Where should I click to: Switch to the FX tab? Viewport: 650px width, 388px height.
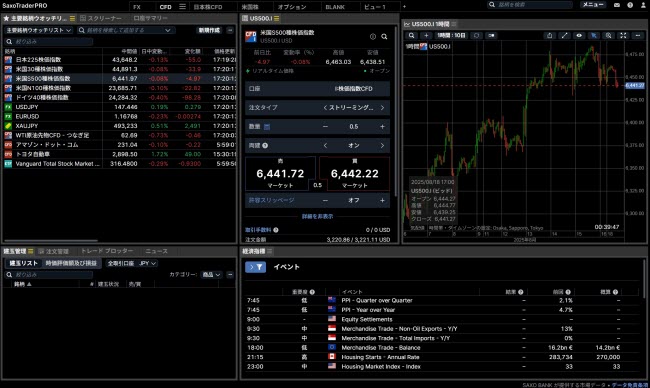point(137,7)
